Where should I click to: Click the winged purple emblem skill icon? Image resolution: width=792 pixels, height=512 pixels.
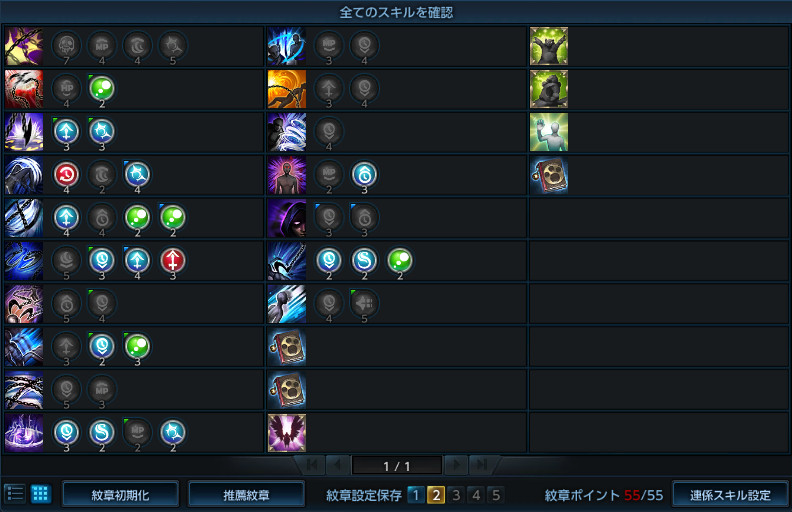(287, 433)
